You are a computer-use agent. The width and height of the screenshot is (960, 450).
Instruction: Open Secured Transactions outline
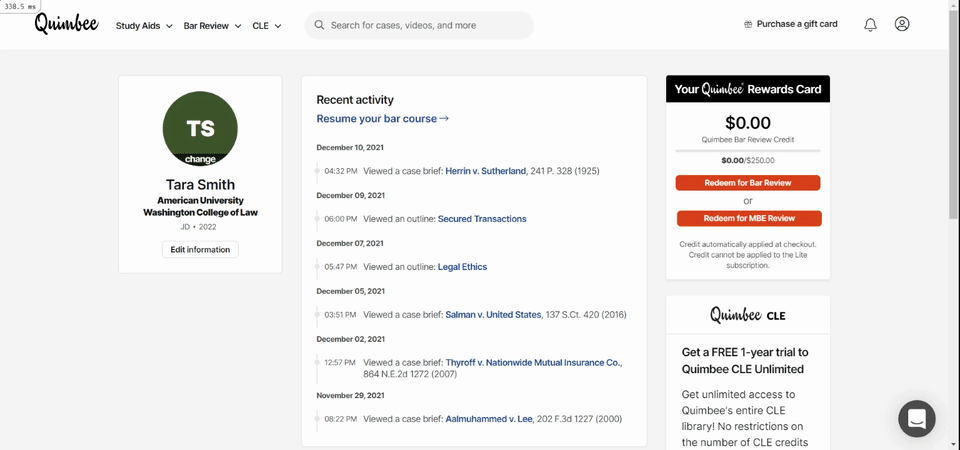(482, 219)
